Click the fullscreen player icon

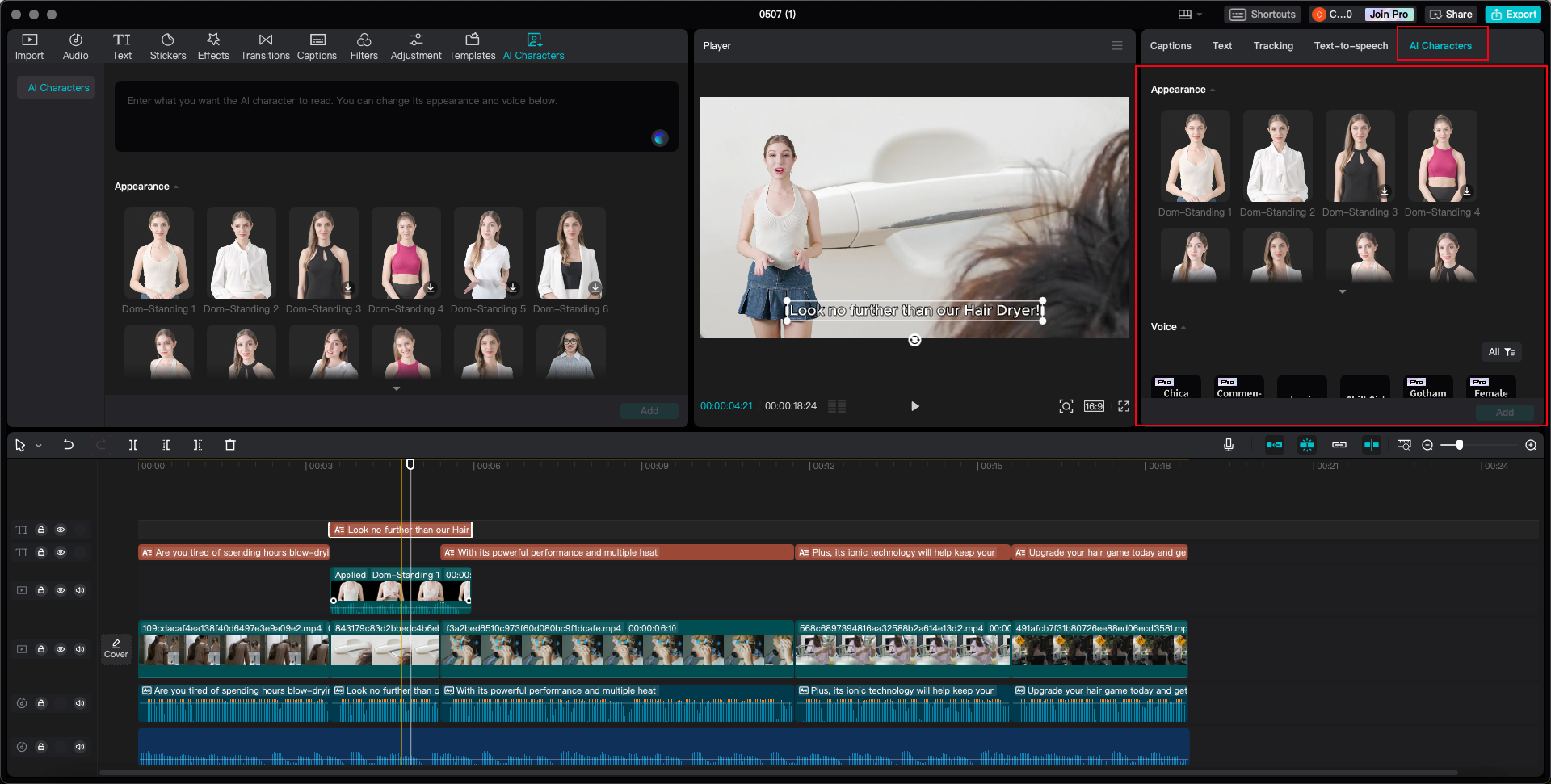pos(1123,406)
